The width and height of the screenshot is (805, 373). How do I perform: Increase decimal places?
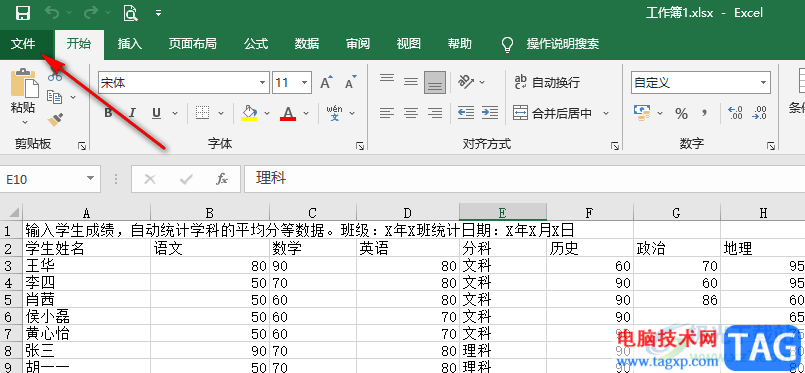tap(735, 113)
